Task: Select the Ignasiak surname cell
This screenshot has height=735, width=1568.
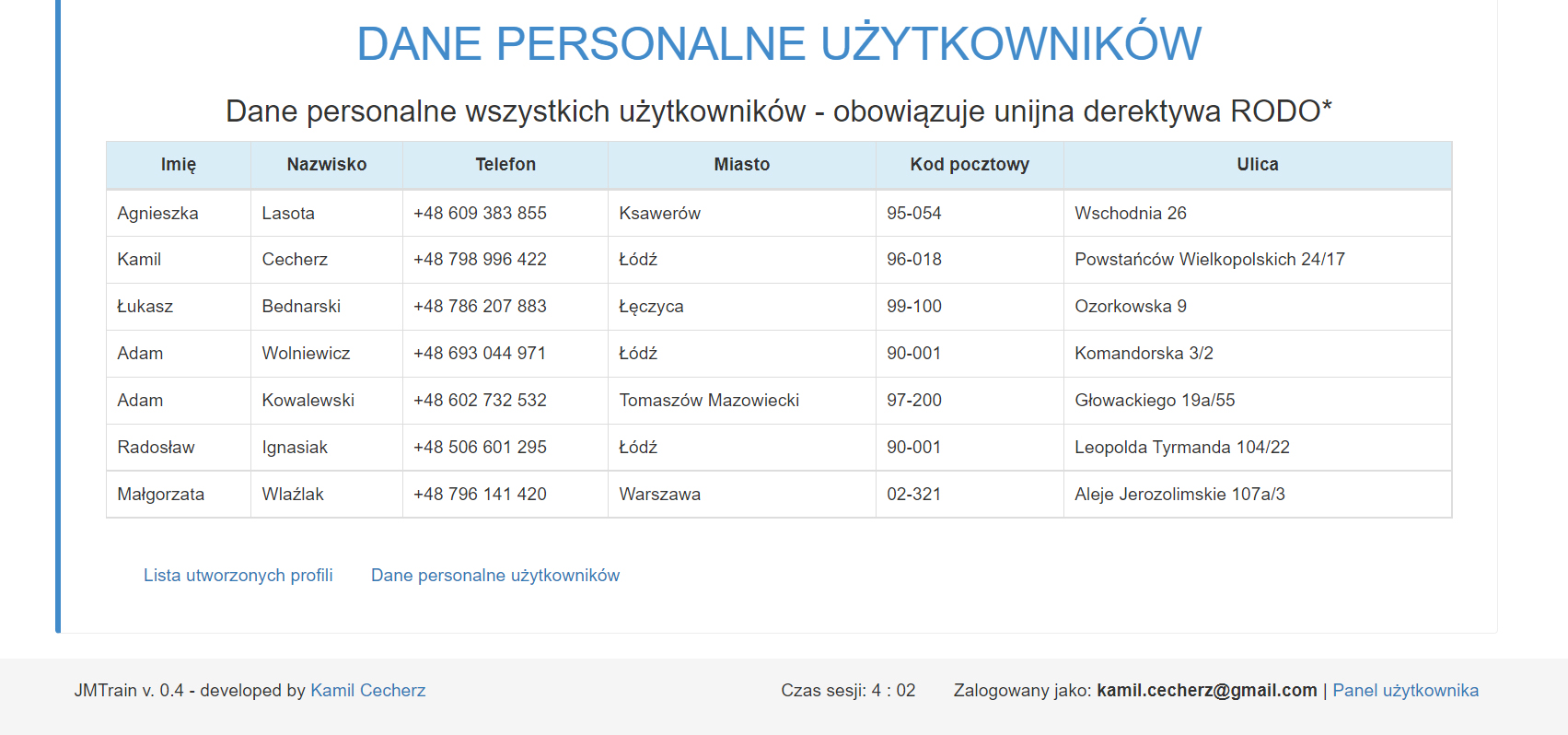Action: [327, 448]
